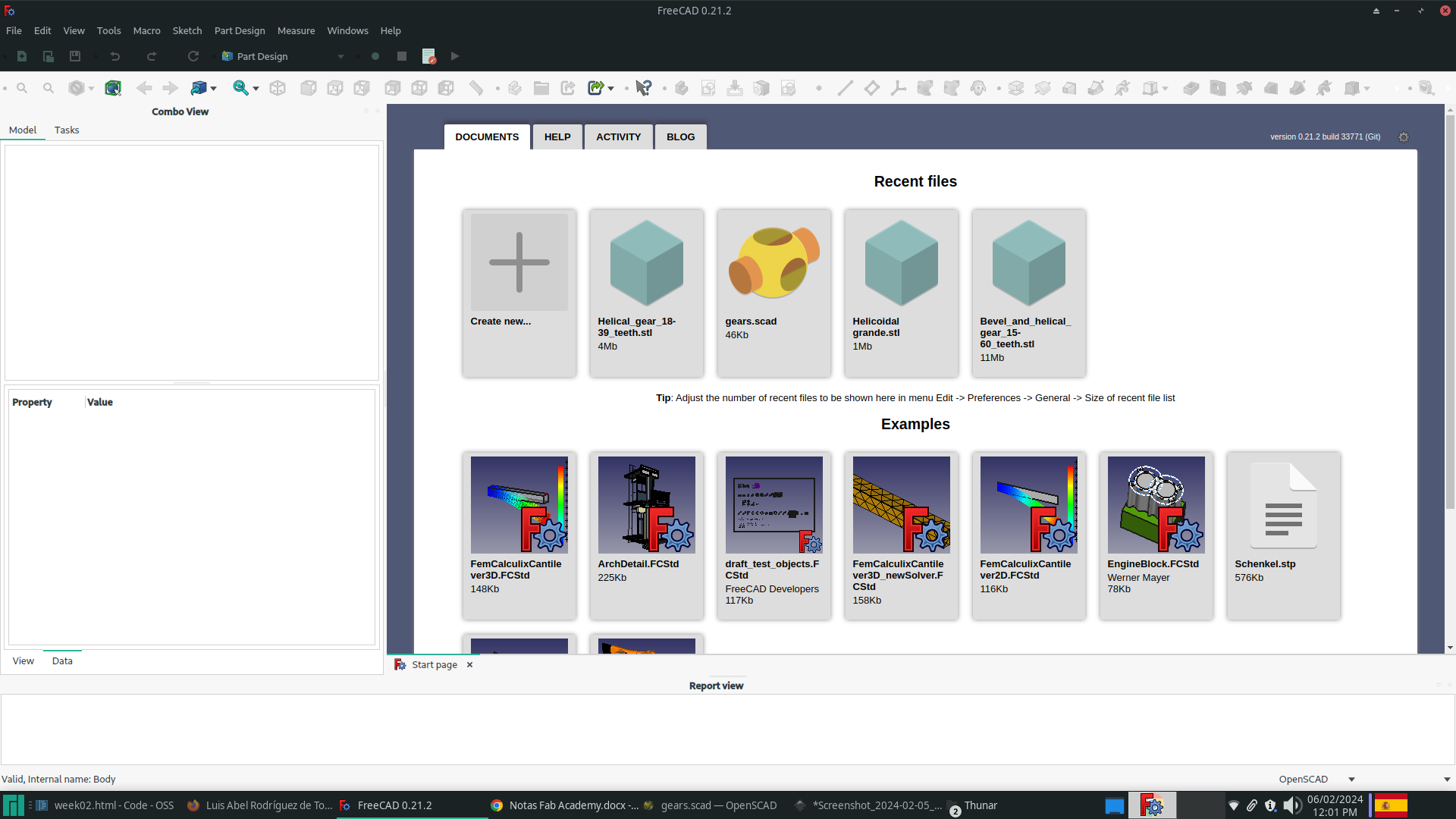The width and height of the screenshot is (1456, 819).
Task: Toggle the Bounding box view icon
Action: pos(113,88)
